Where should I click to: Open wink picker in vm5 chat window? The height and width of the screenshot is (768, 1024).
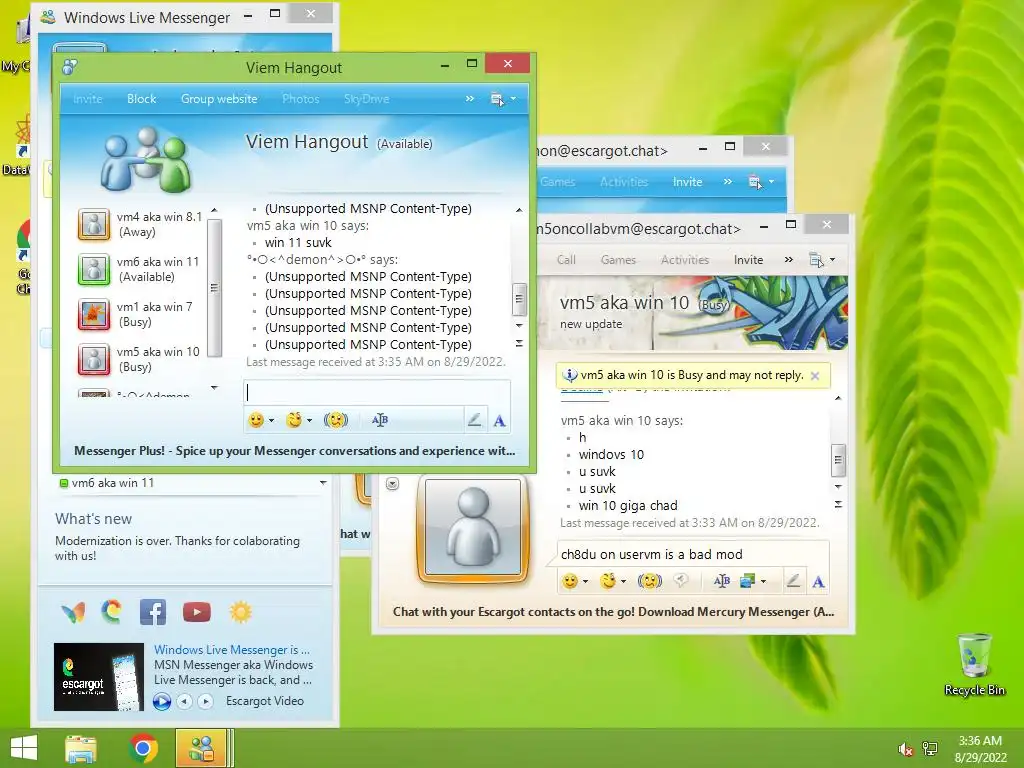pyautogui.click(x=609, y=581)
